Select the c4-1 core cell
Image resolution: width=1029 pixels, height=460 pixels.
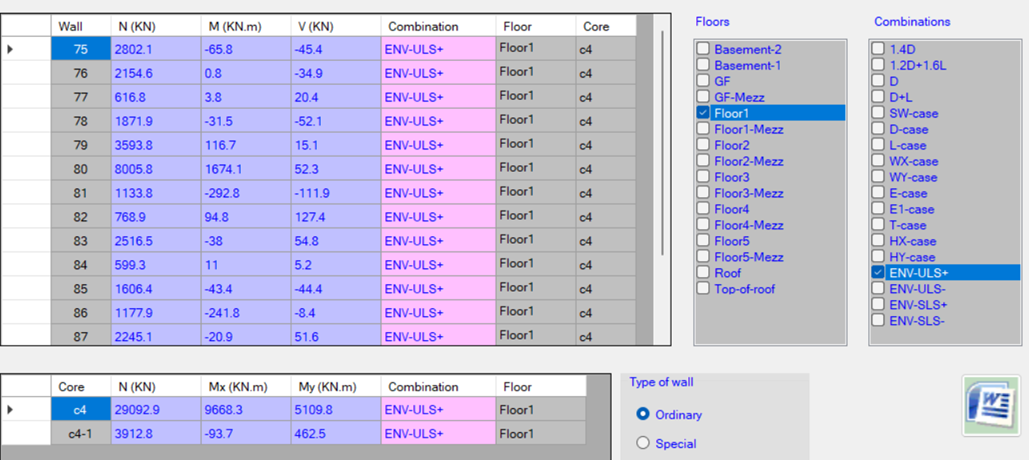pyautogui.click(x=81, y=434)
